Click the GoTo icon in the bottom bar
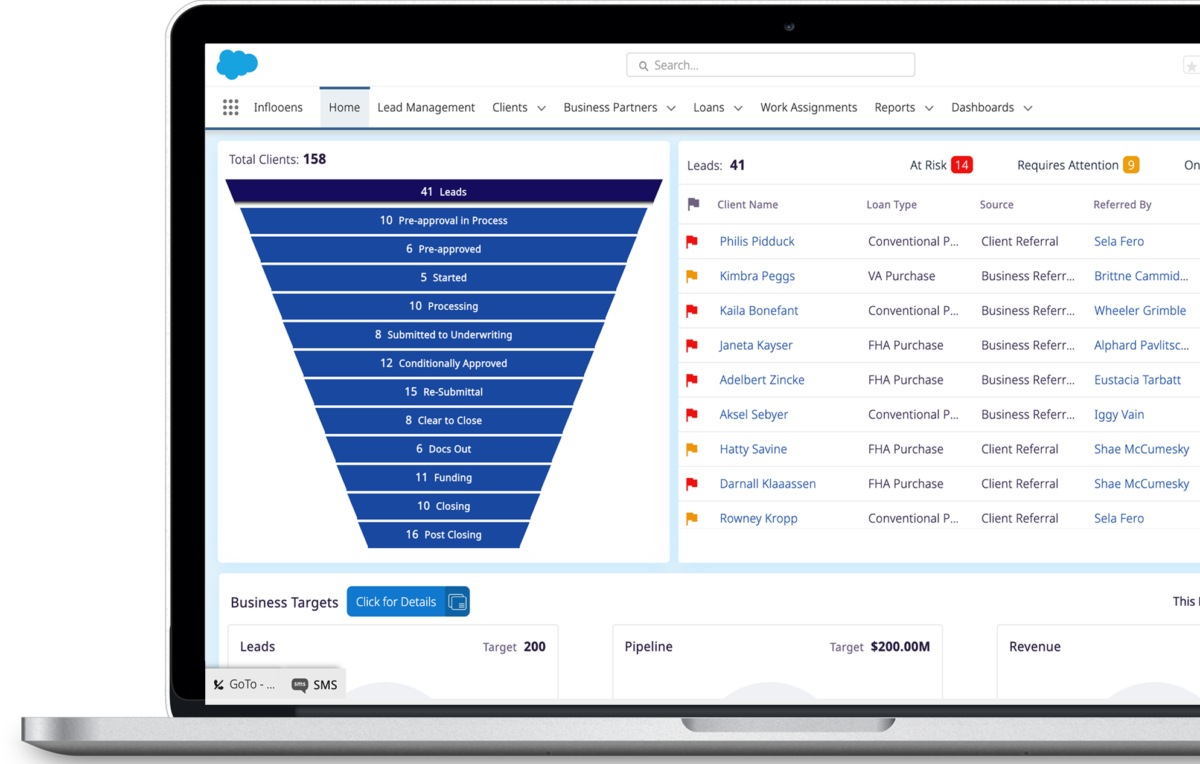The image size is (1200, 764). pyautogui.click(x=218, y=684)
